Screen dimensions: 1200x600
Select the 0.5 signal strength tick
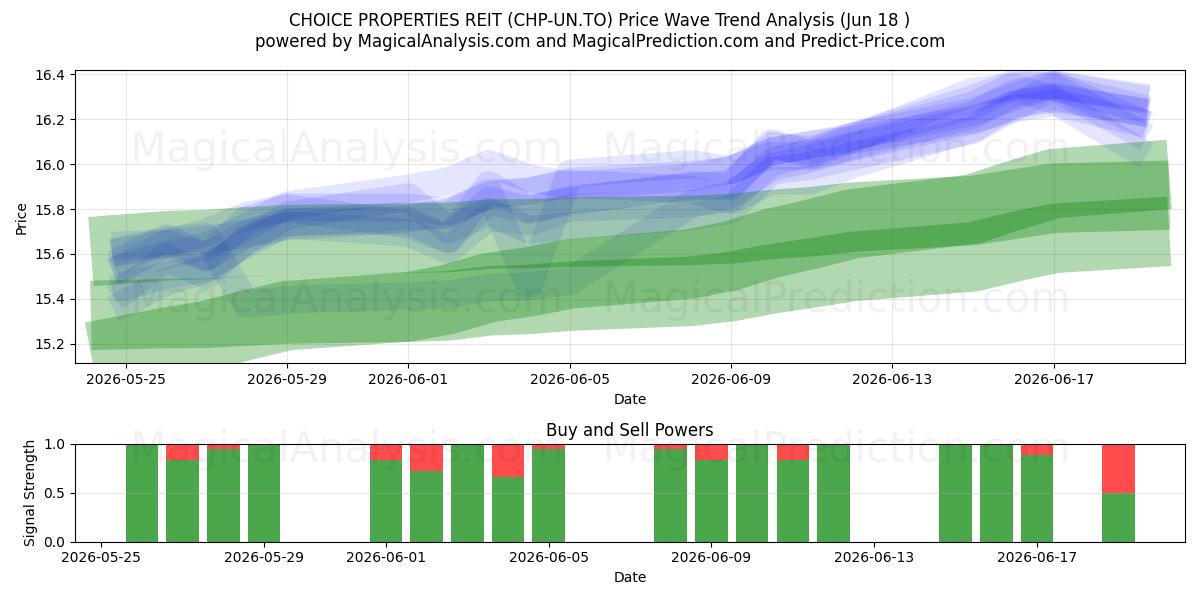tap(56, 493)
